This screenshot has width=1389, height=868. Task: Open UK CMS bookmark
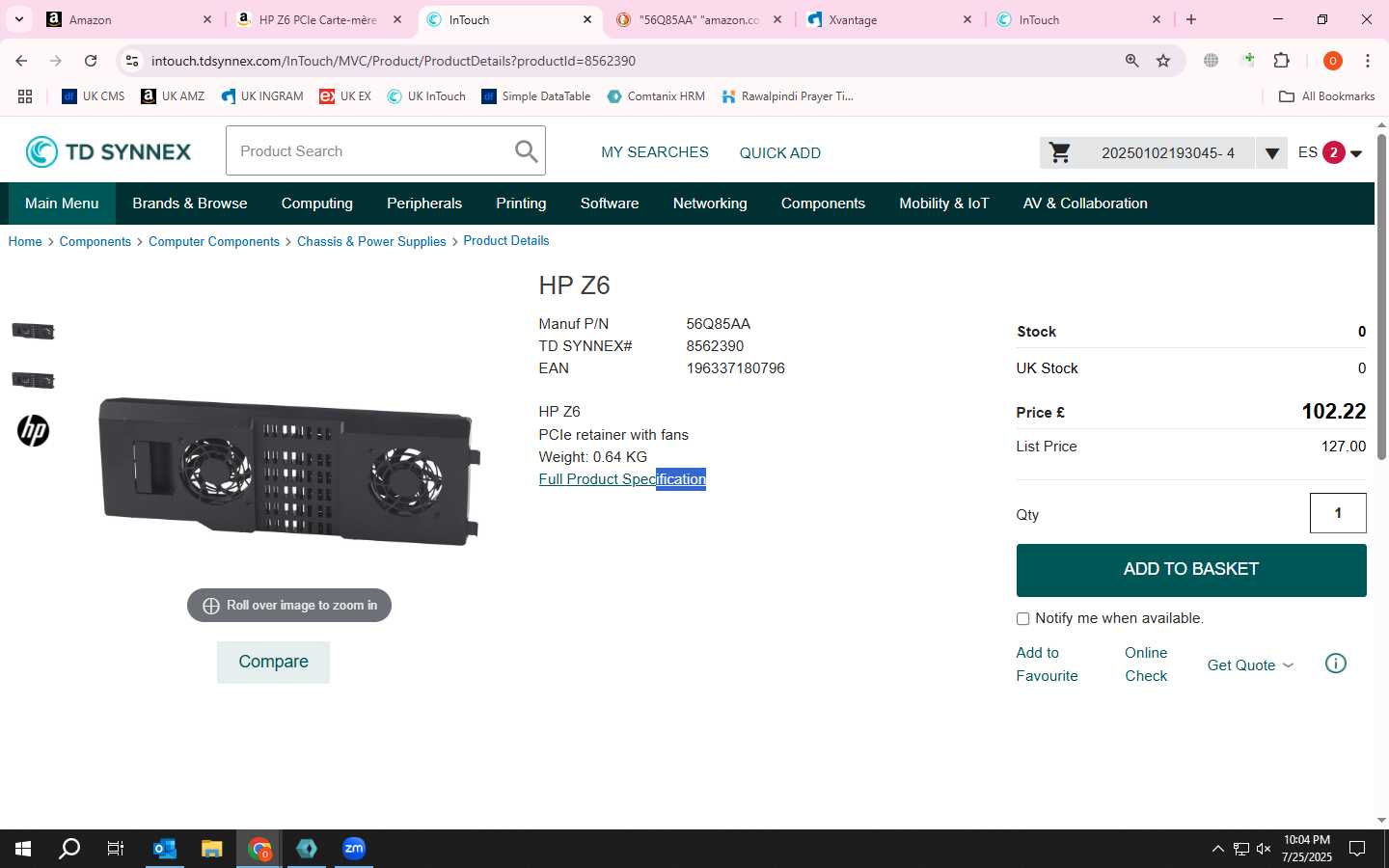coord(94,96)
